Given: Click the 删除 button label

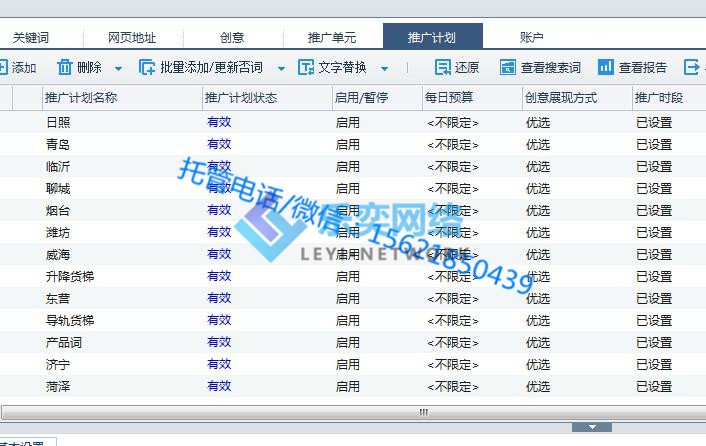Looking at the screenshot, I should point(89,68).
